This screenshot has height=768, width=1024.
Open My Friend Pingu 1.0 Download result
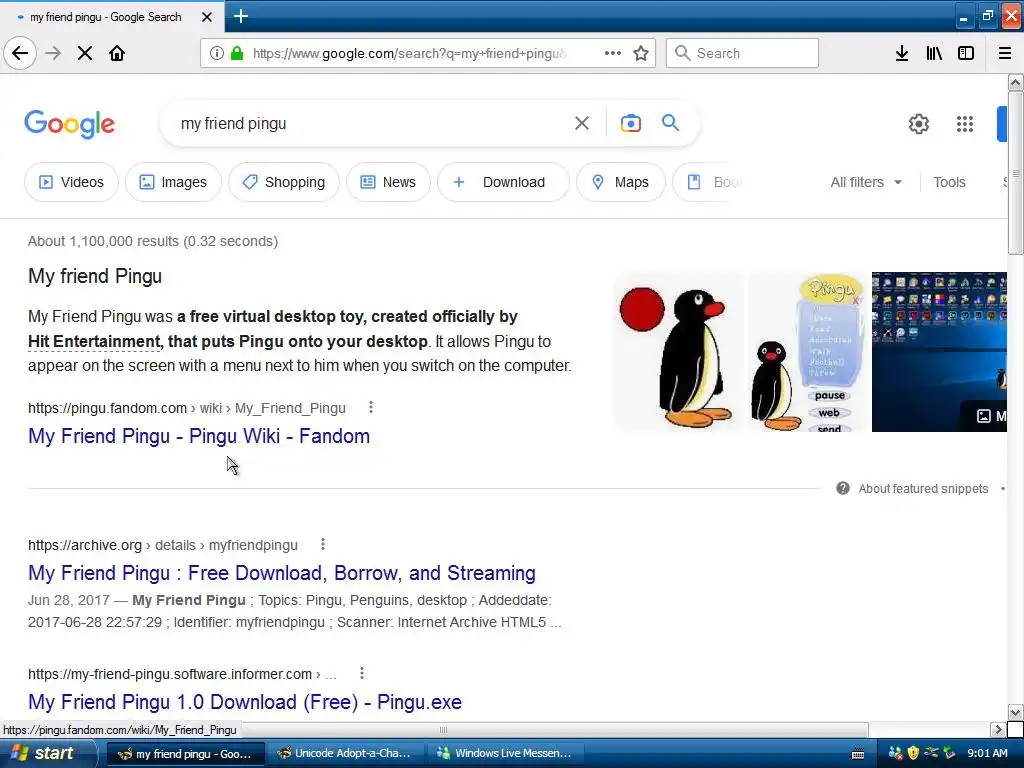tap(245, 701)
